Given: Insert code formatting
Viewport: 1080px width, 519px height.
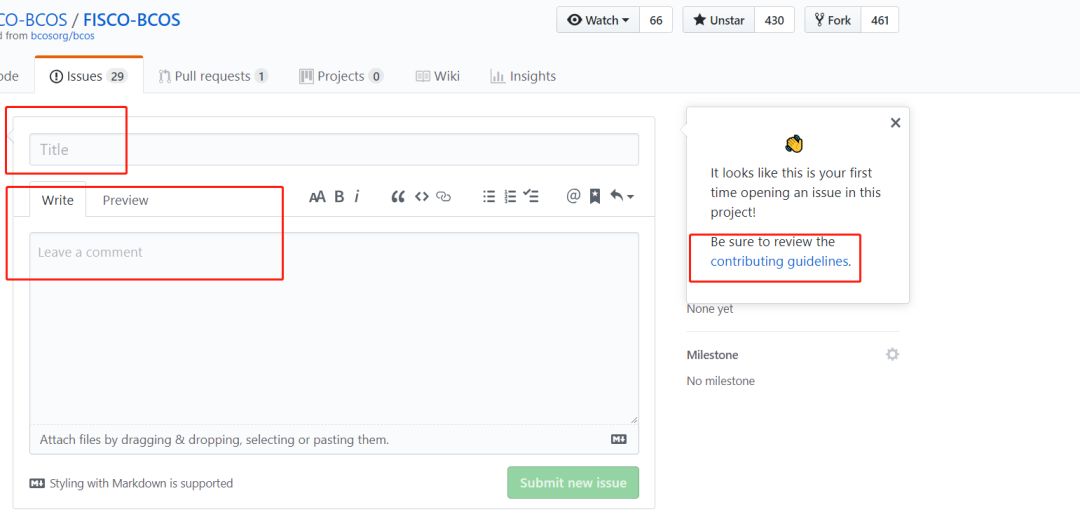Looking at the screenshot, I should point(422,197).
